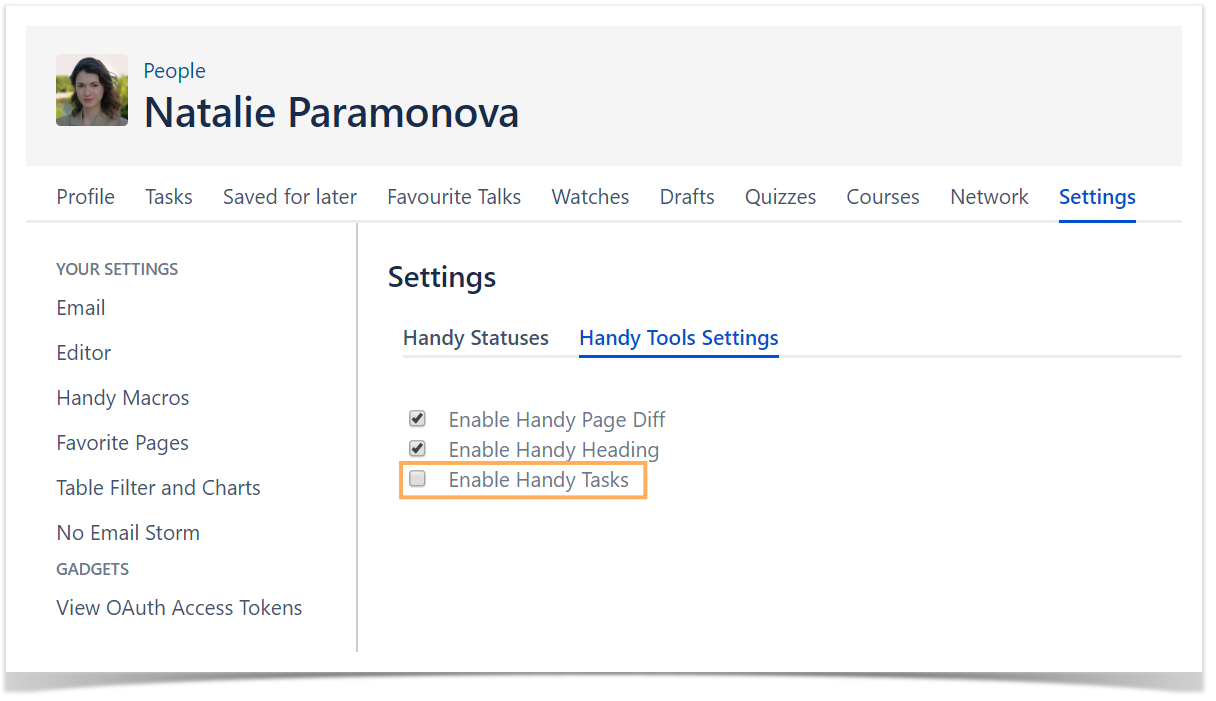Image resolution: width=1216 pixels, height=701 pixels.
Task: Click the Enable Handy Heading label
Action: [554, 450]
